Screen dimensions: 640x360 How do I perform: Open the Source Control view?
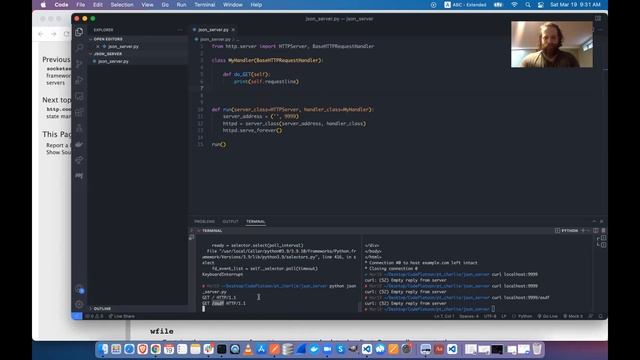(x=79, y=64)
